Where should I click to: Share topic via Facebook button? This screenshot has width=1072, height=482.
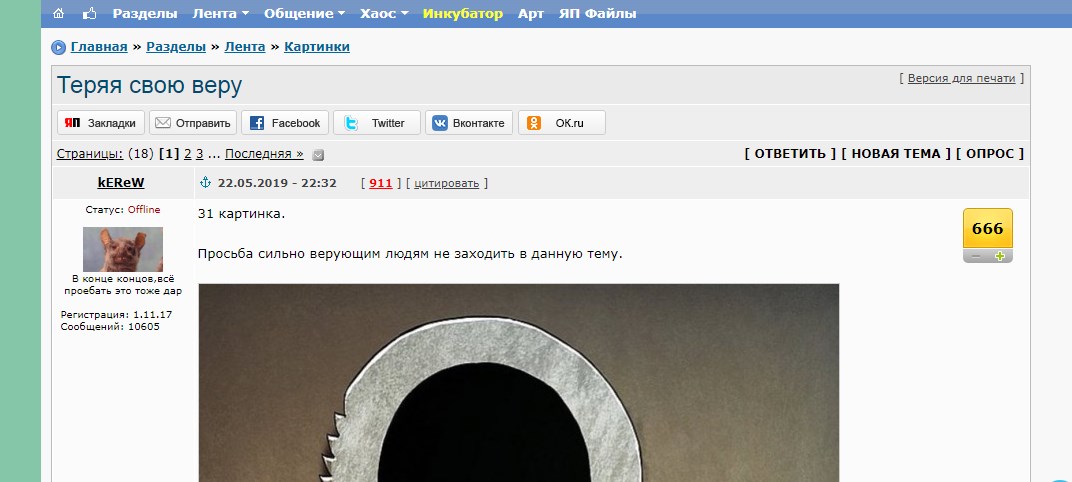[285, 123]
